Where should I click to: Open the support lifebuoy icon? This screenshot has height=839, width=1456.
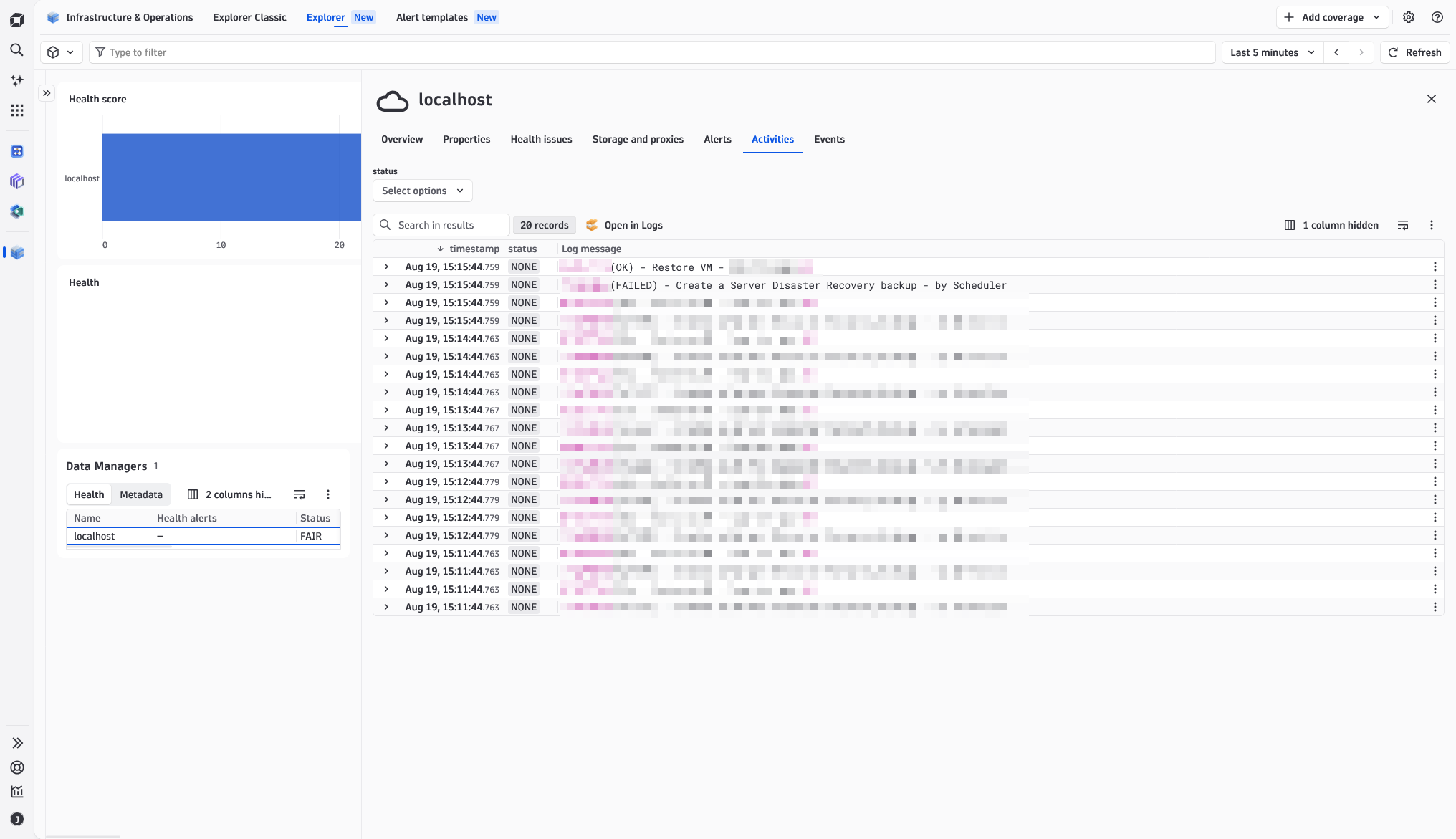(17, 767)
